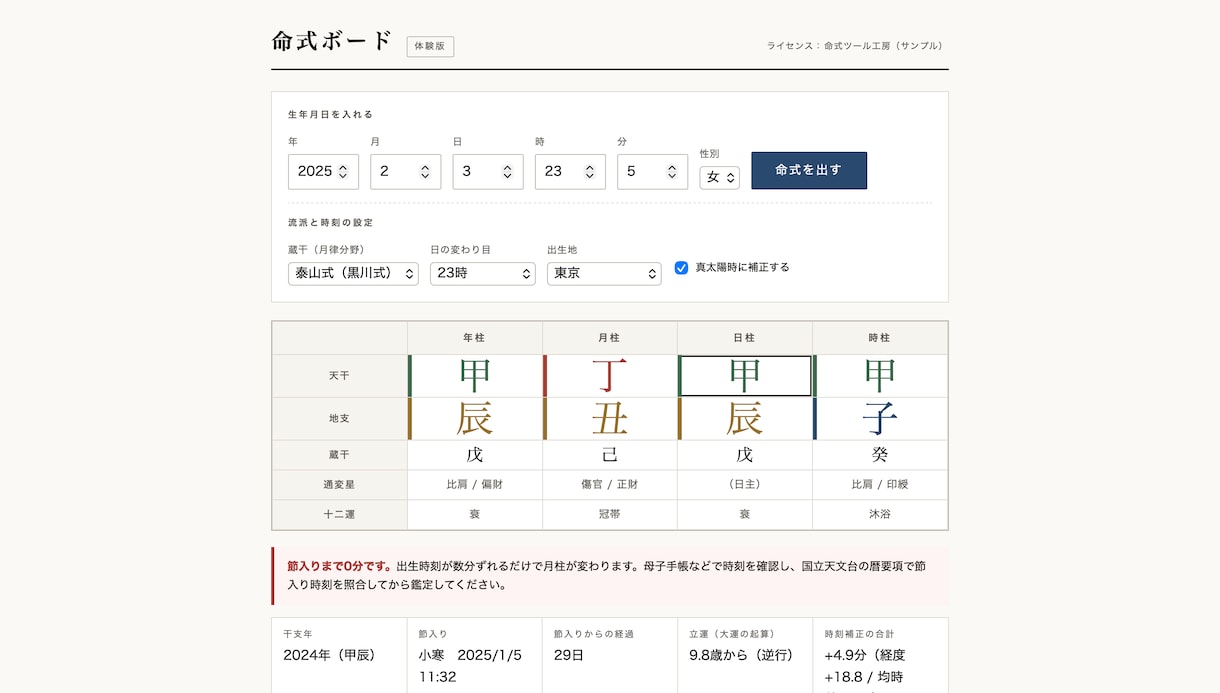
Task: Toggle the 真太陽時に補正する checkbox
Action: (681, 267)
